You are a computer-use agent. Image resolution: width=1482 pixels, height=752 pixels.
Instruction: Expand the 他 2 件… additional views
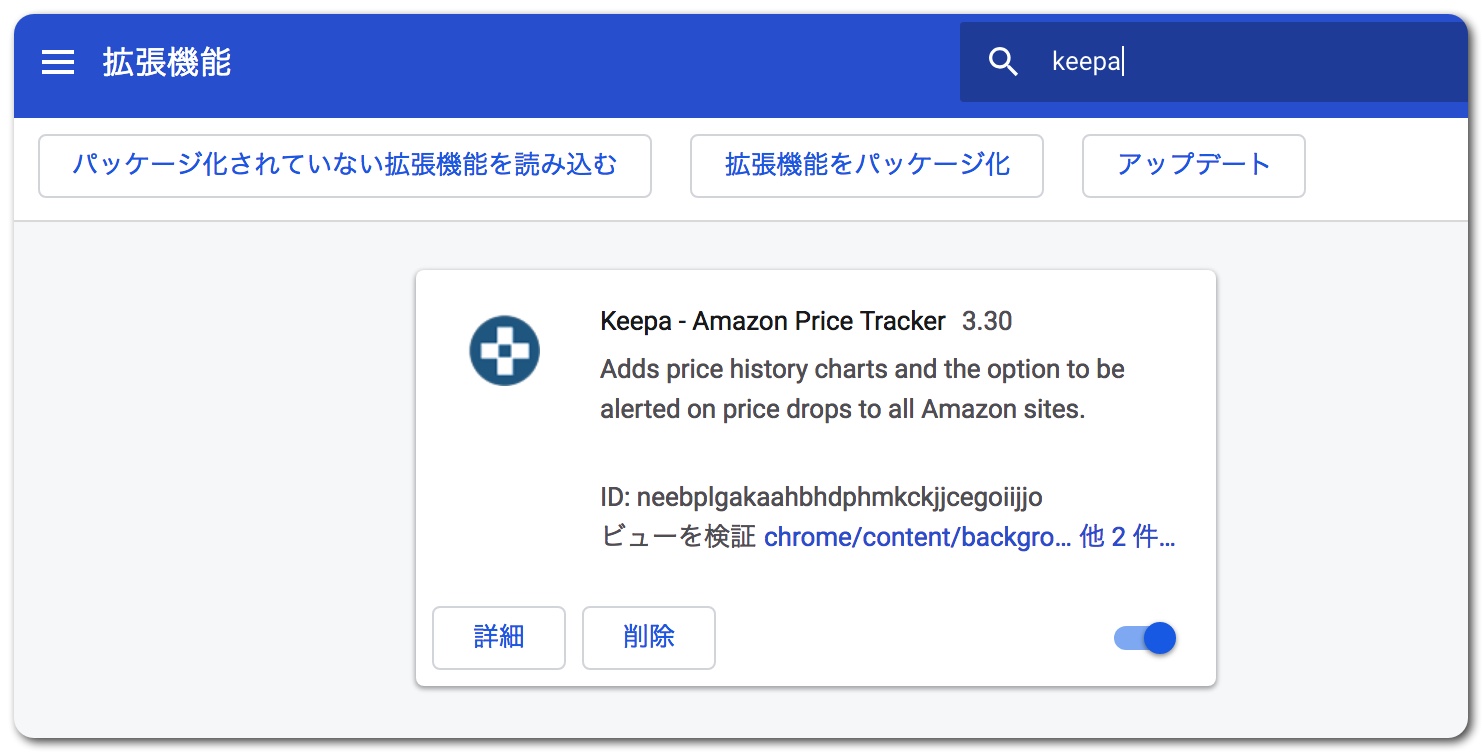(1127, 537)
